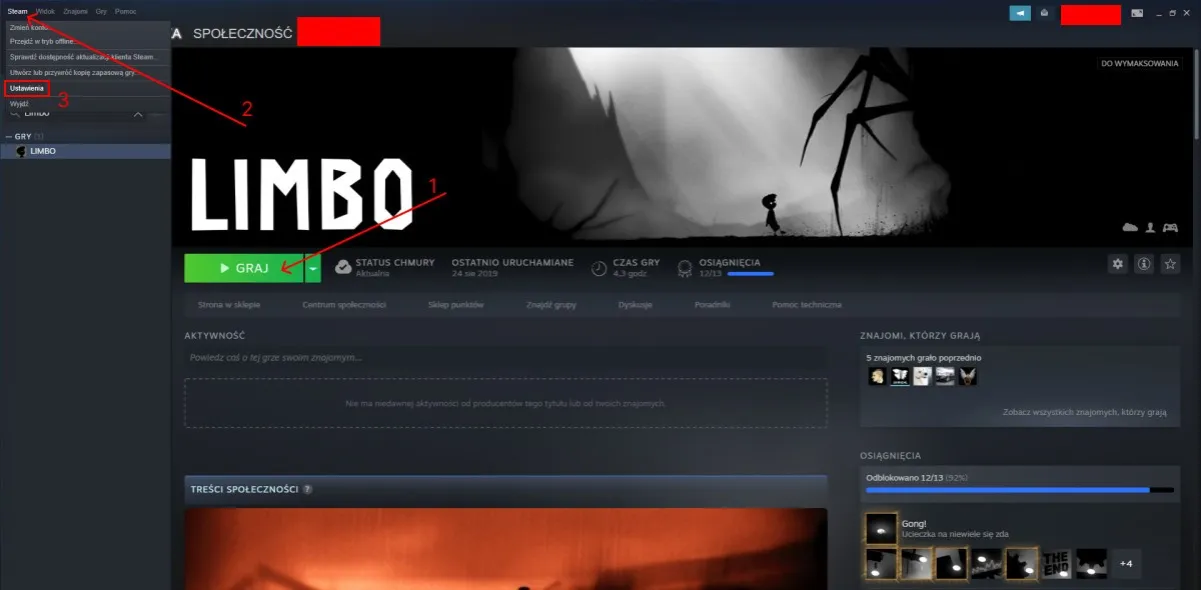Open Sklep punktów link
The image size is (1201, 590).
(x=456, y=304)
